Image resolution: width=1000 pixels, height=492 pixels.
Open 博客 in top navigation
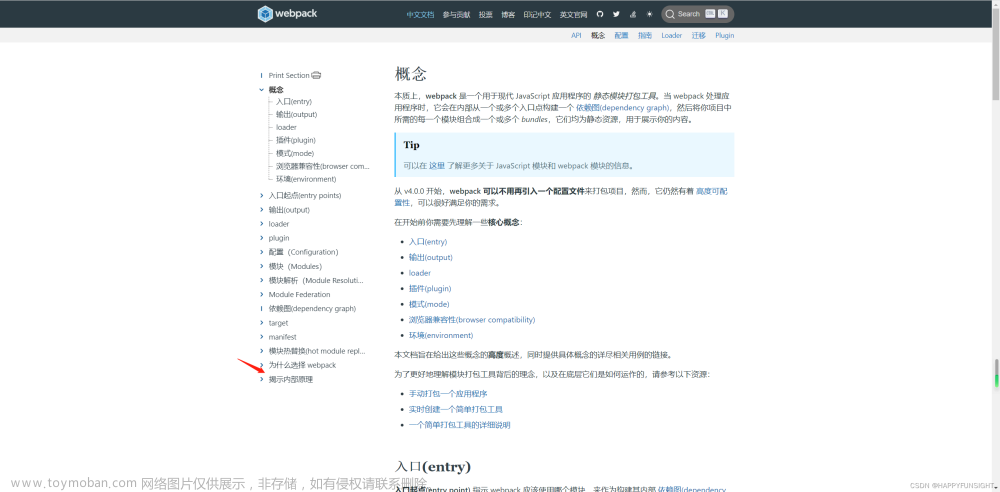coord(508,14)
